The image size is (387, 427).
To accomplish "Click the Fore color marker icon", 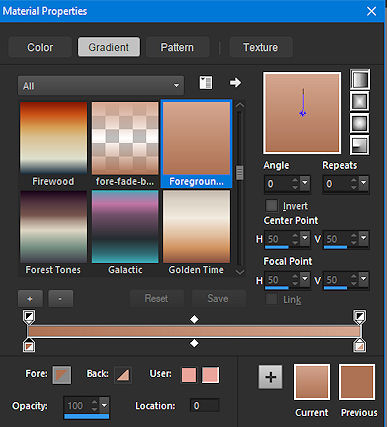I will click(62, 375).
